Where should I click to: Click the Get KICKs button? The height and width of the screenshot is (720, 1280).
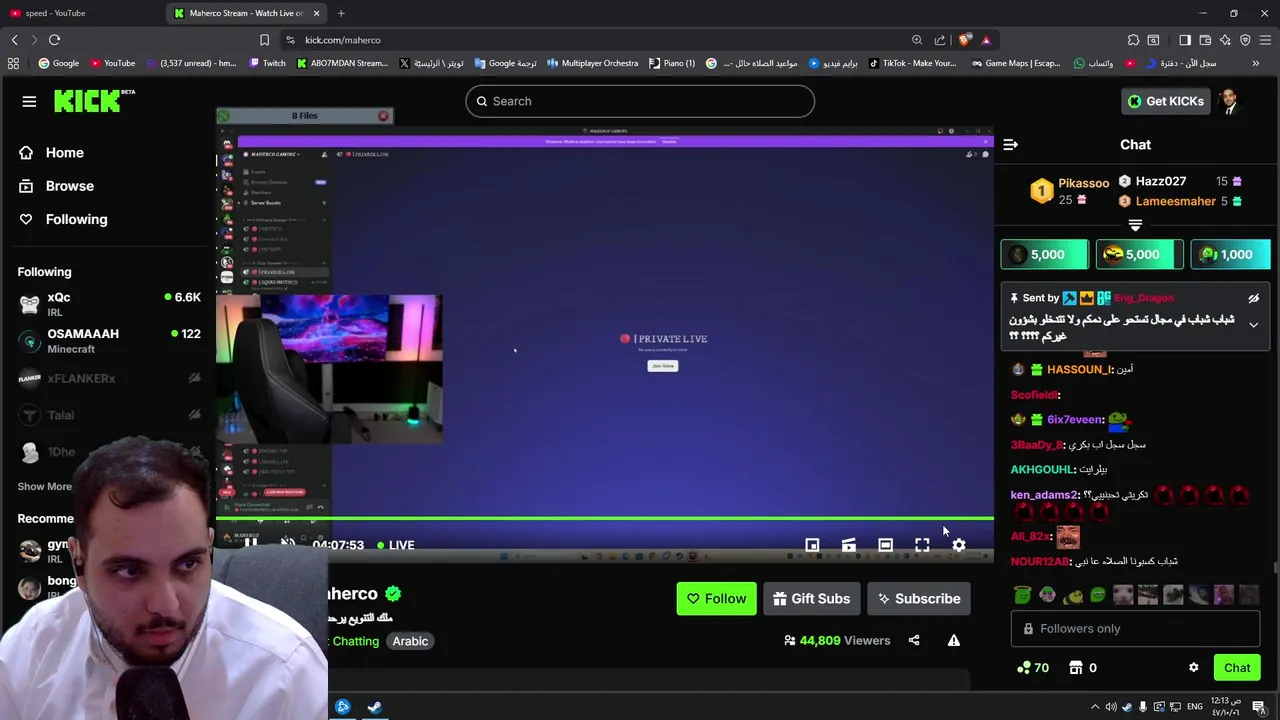tap(1165, 101)
